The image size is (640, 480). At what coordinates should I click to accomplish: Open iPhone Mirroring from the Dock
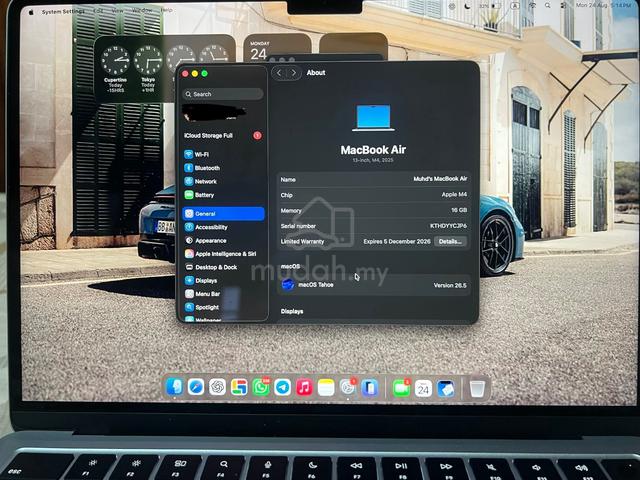(369, 387)
